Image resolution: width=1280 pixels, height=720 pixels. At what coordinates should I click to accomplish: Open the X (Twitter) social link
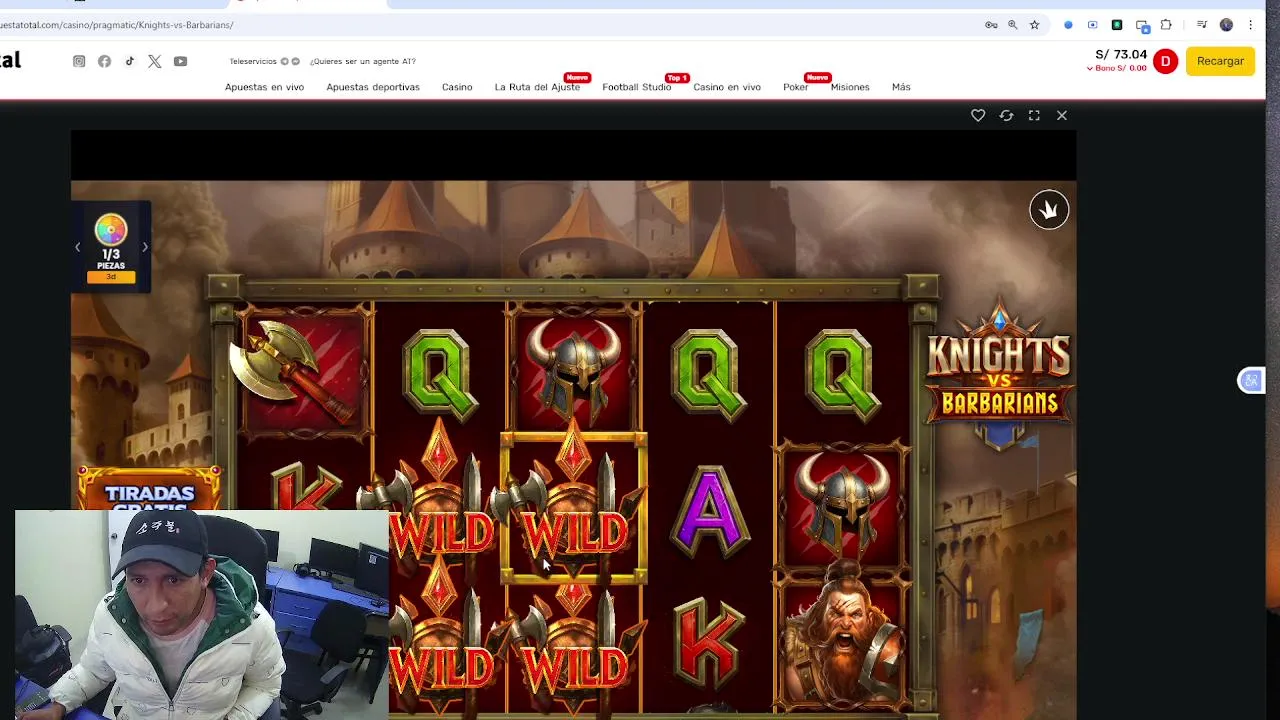(155, 61)
